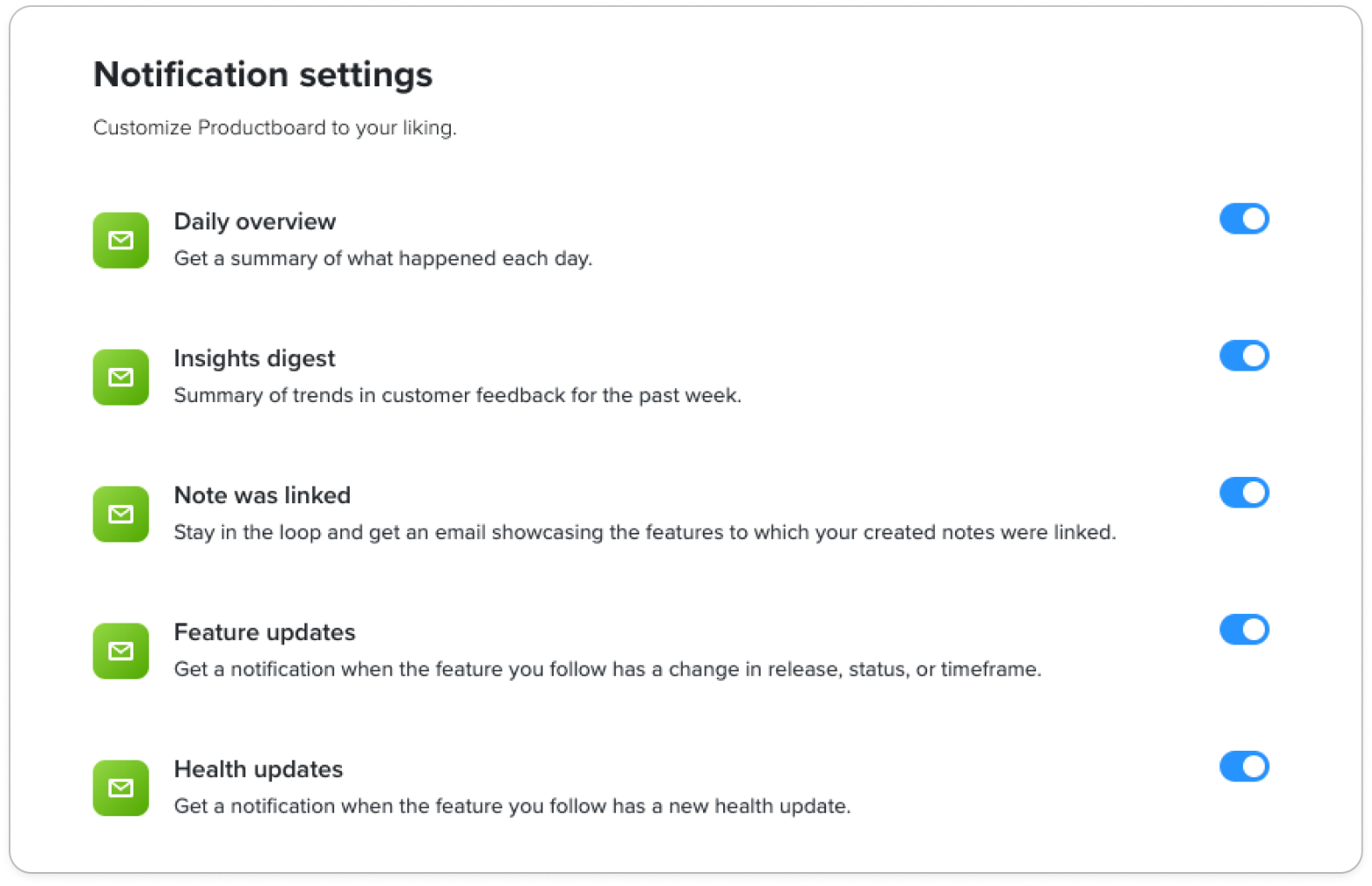Turn off the Insights digest switch
Screen dimensions: 1372x886
[x=1244, y=356]
